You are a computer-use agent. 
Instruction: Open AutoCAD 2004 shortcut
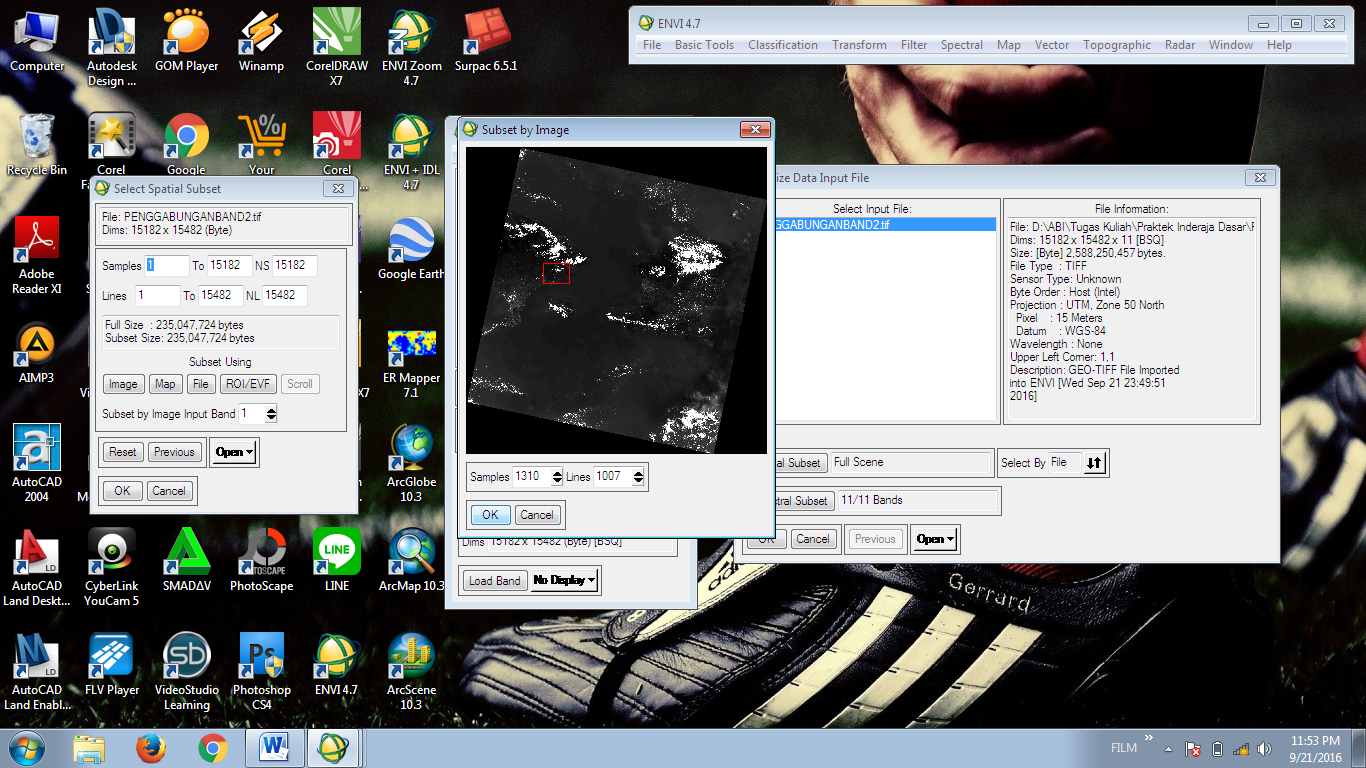(37, 463)
